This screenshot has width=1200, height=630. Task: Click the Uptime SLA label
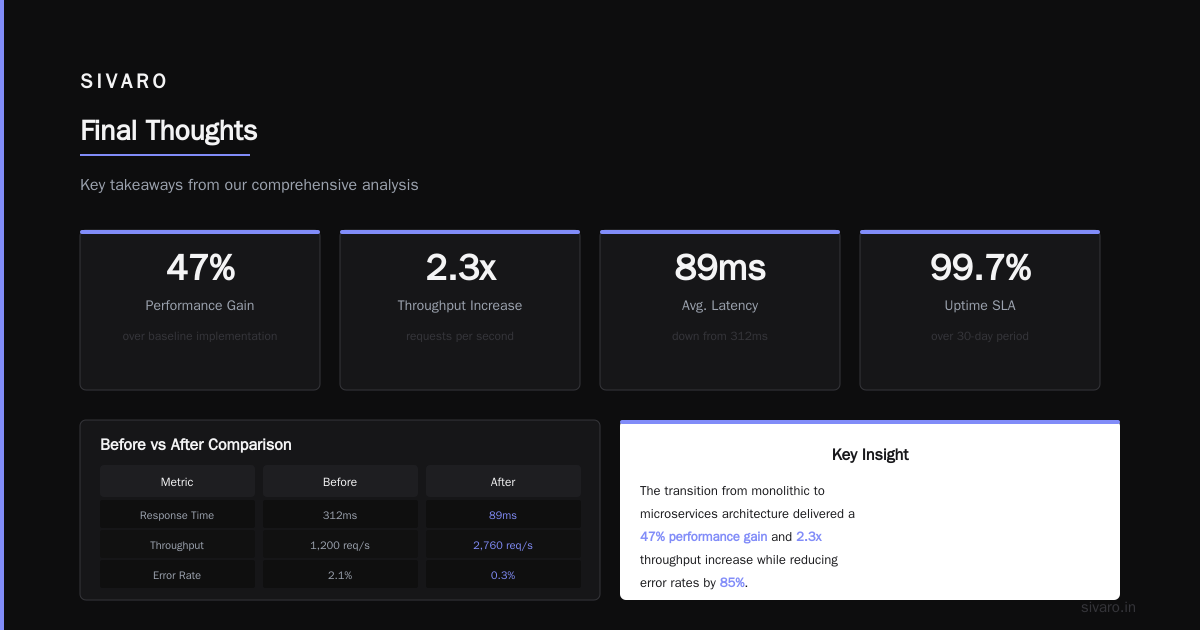[x=980, y=305]
